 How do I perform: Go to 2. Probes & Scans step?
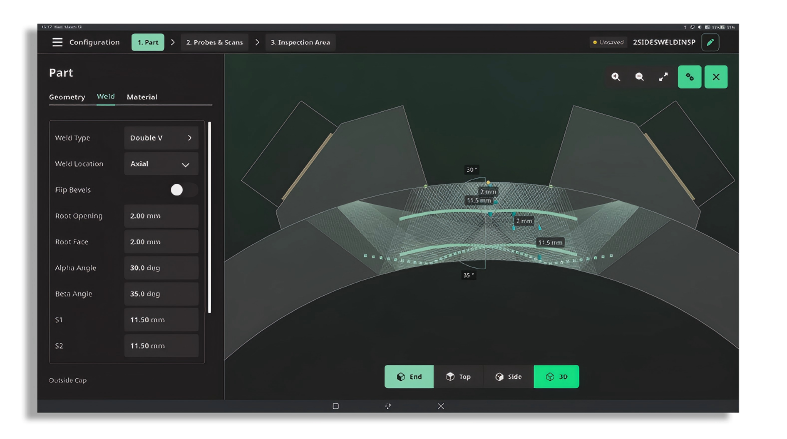[214, 42]
